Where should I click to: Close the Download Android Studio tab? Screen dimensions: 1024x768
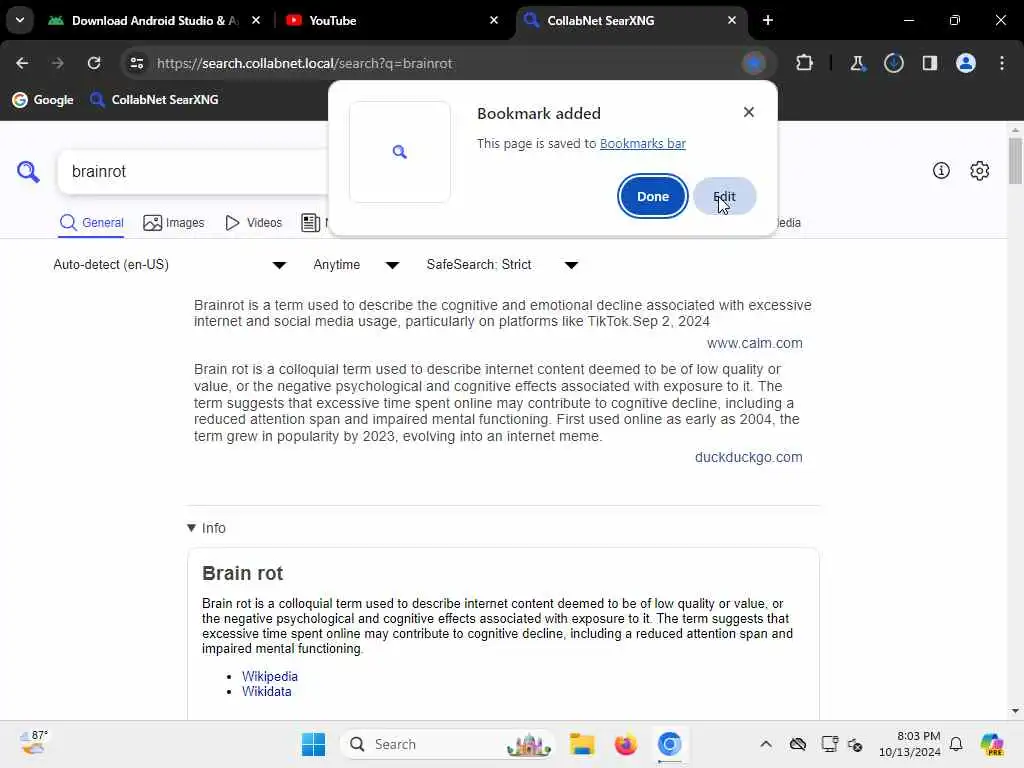click(256, 21)
